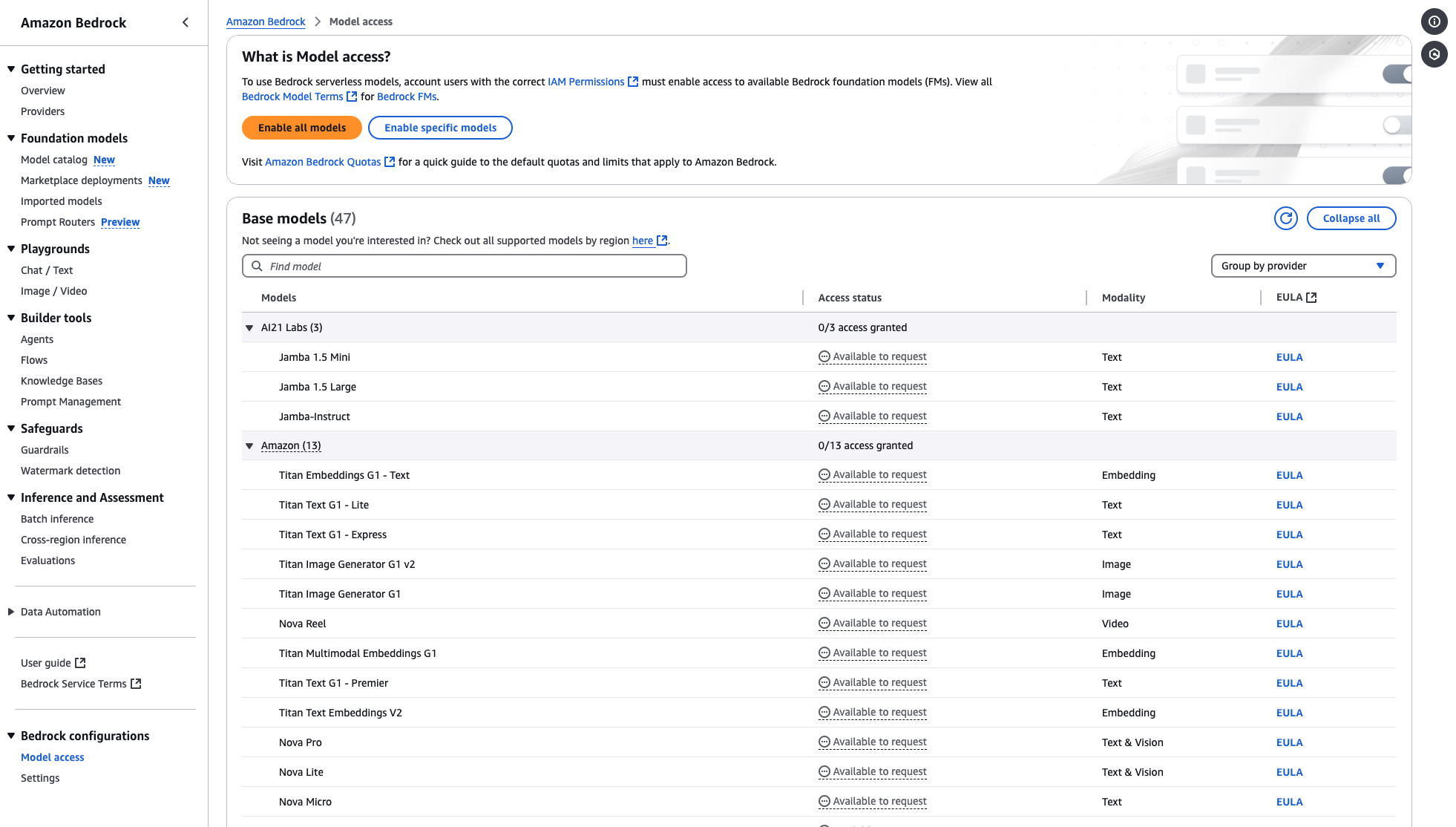Click the status icon for Nova Micro
Screen dimensions: 1456x827
[x=824, y=802]
